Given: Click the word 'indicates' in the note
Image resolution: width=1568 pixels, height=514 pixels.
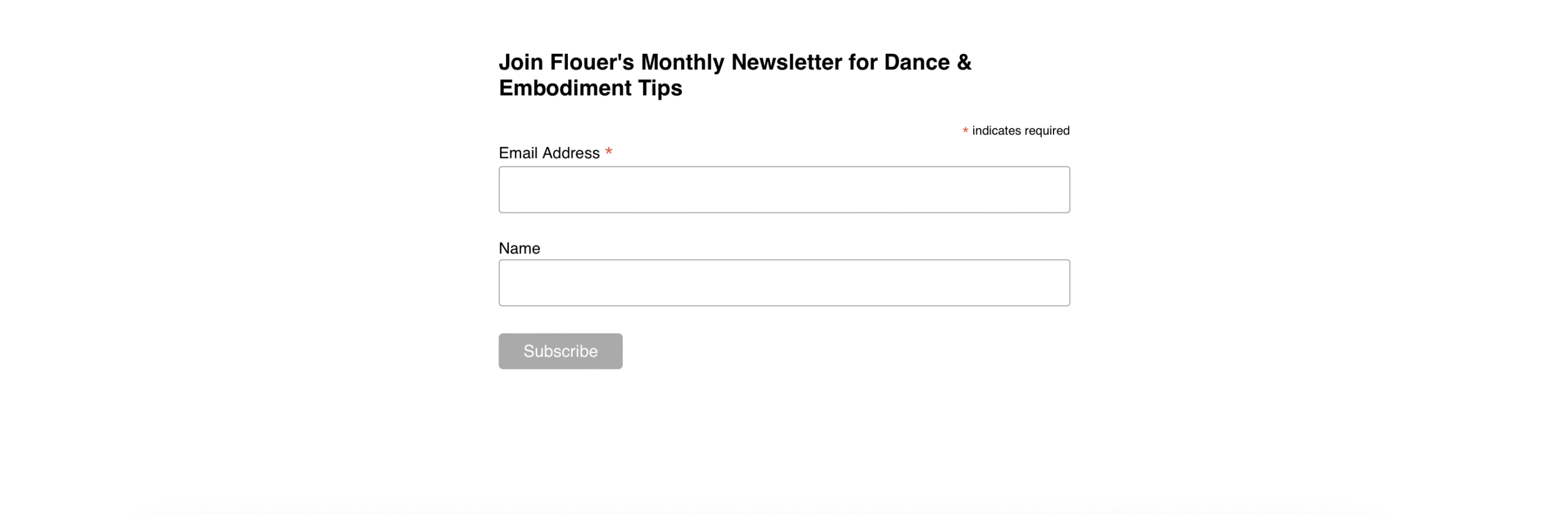Looking at the screenshot, I should [x=996, y=130].
